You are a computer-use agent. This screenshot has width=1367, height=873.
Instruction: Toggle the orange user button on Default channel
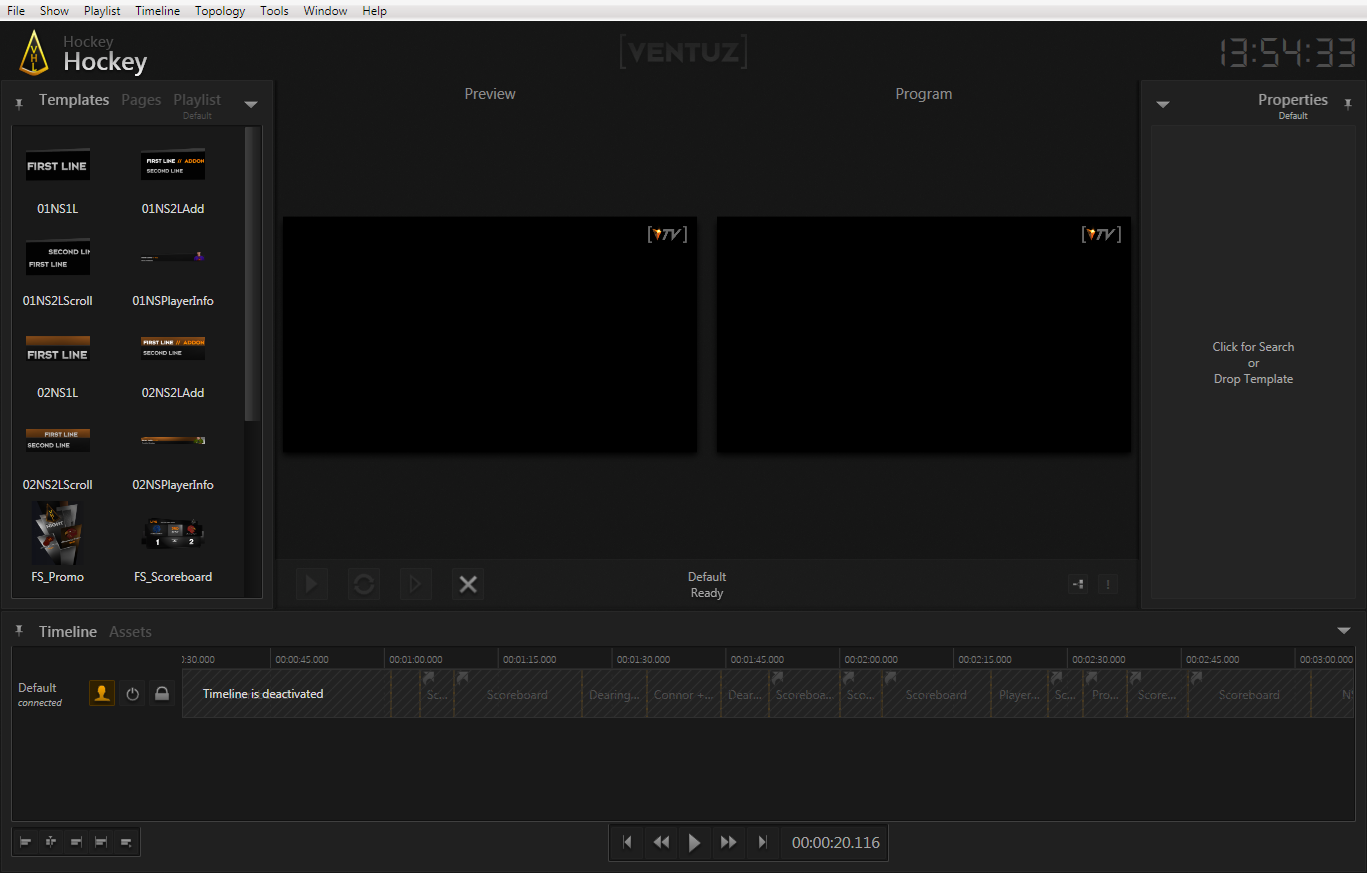[x=102, y=693]
